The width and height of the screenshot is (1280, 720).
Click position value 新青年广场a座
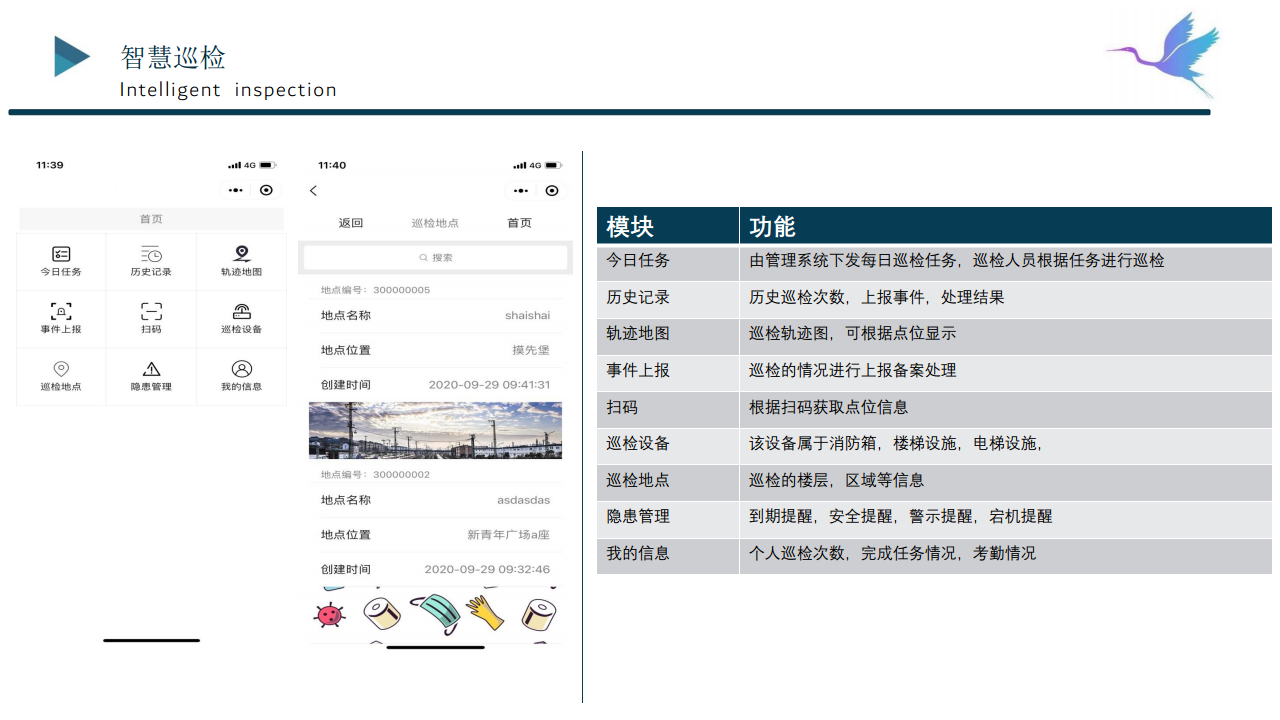point(509,535)
